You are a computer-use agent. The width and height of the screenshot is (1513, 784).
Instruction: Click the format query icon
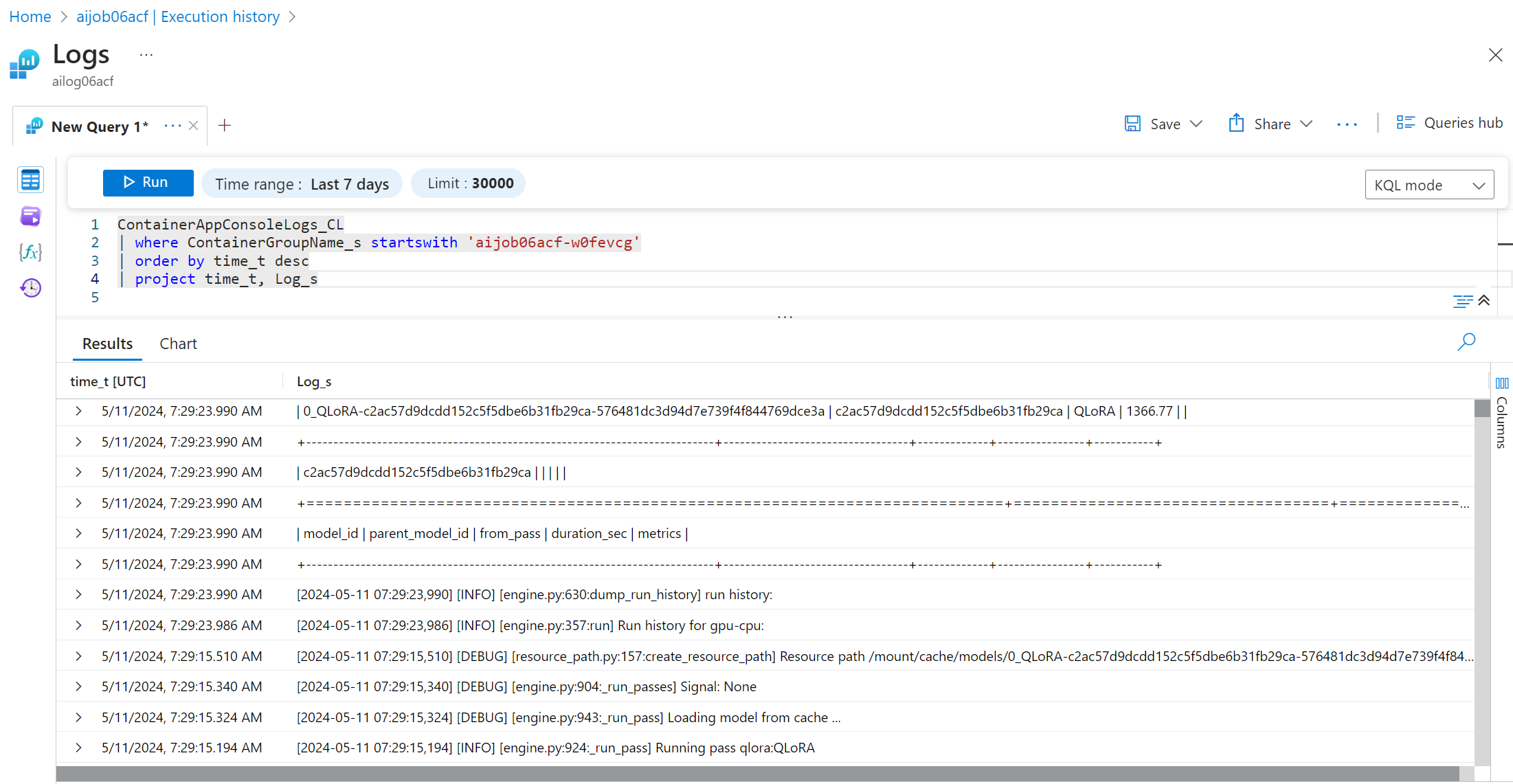pyautogui.click(x=1462, y=301)
